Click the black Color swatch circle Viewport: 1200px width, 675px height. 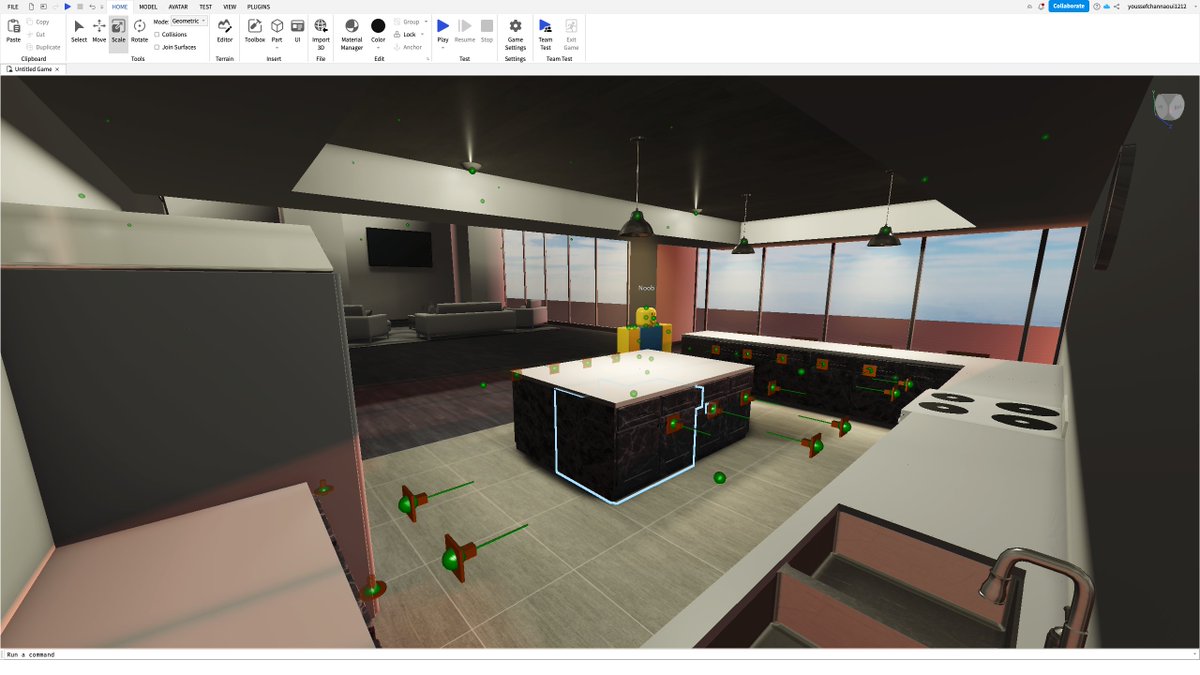[378, 25]
